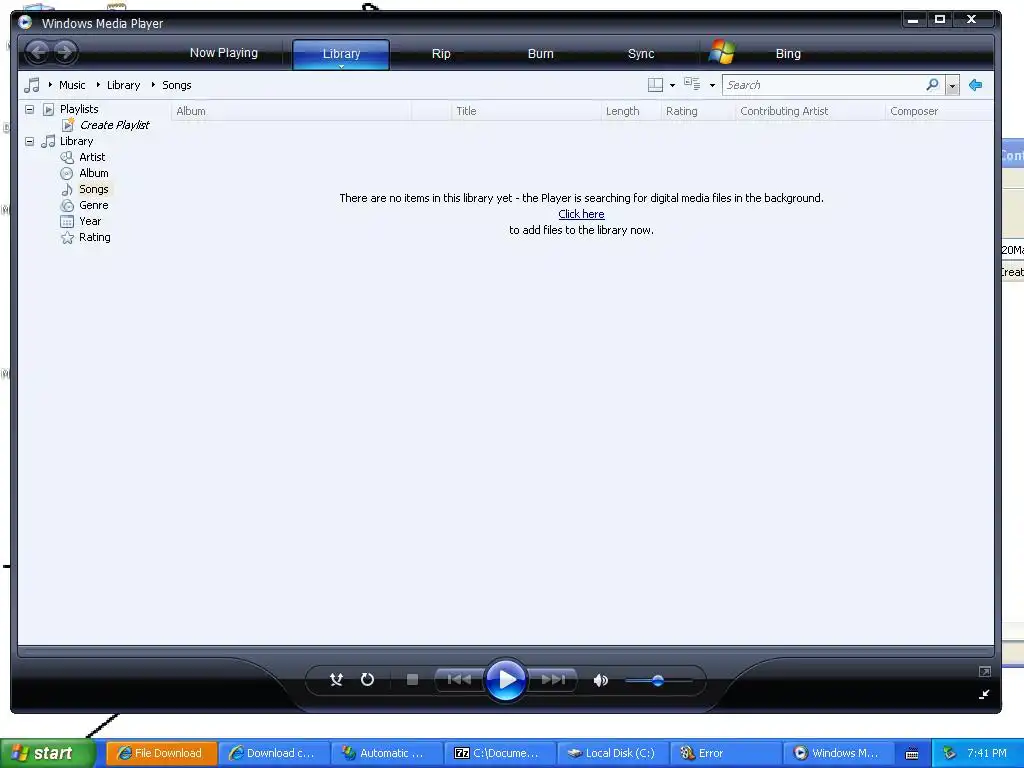Click the Next track button
The width and height of the screenshot is (1024, 768).
click(553, 680)
